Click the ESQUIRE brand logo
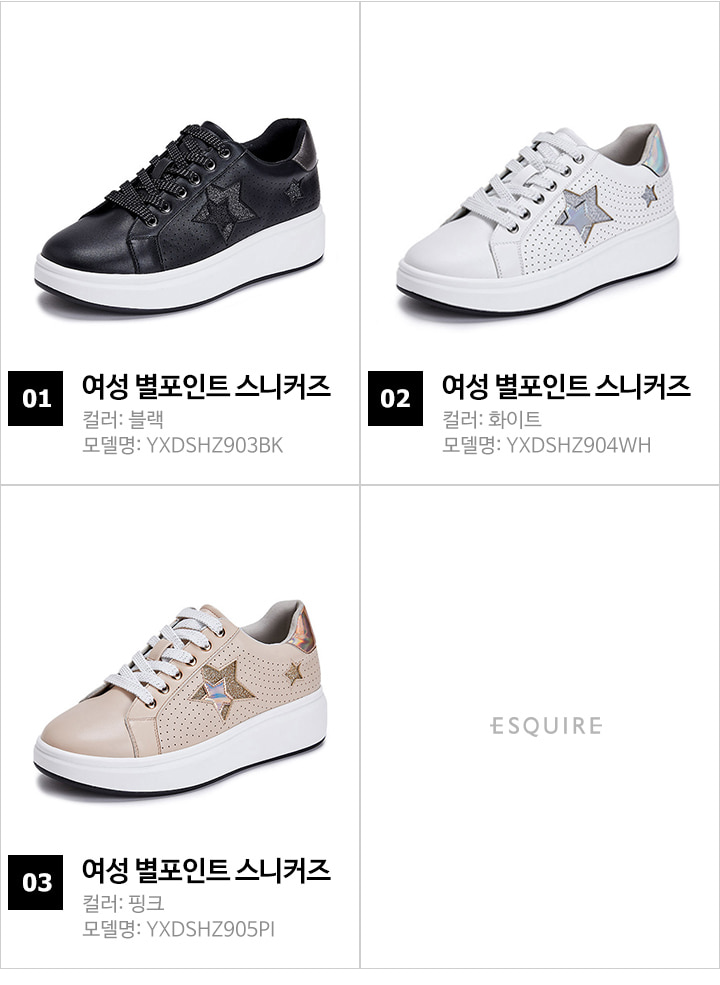The height and width of the screenshot is (985, 720). 546,726
